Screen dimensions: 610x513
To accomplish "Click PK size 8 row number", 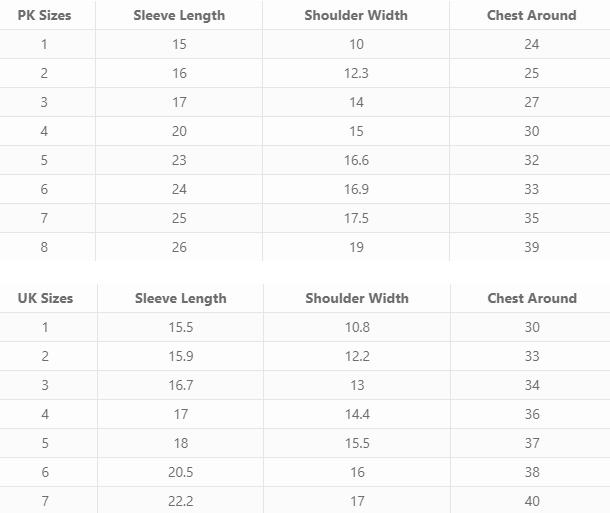I will click(x=44, y=247).
